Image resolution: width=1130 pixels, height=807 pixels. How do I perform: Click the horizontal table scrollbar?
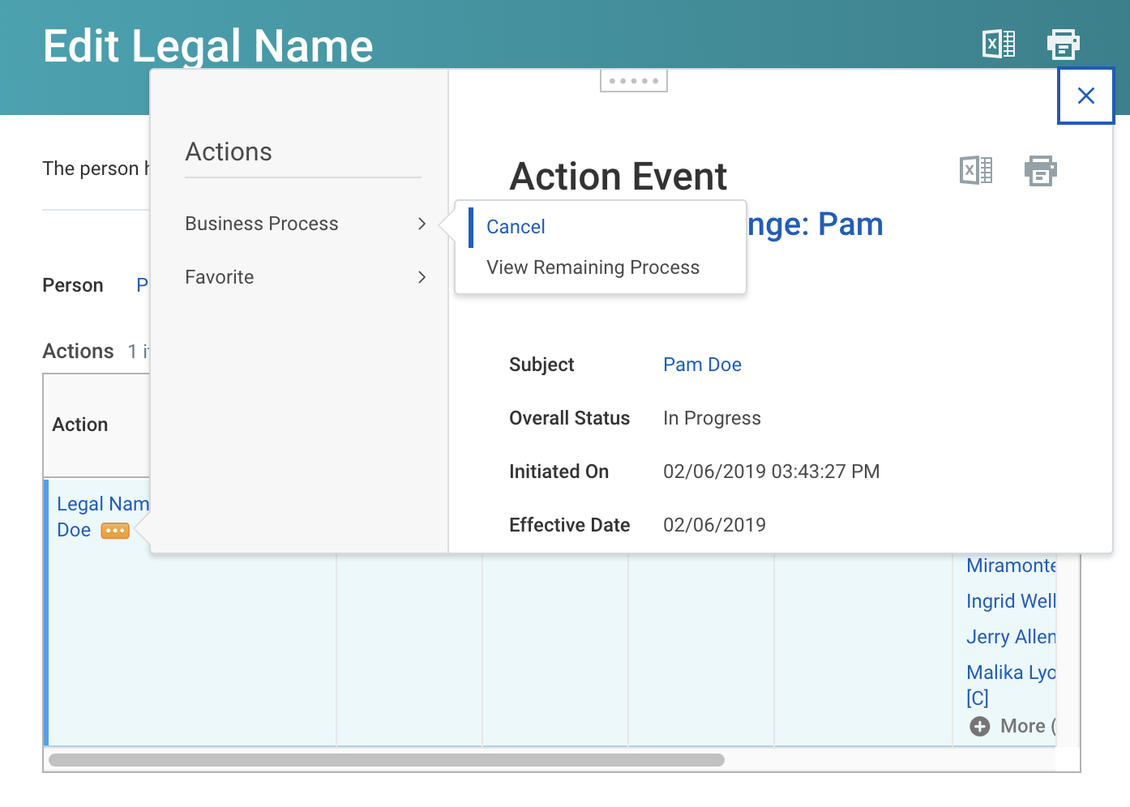(386, 760)
